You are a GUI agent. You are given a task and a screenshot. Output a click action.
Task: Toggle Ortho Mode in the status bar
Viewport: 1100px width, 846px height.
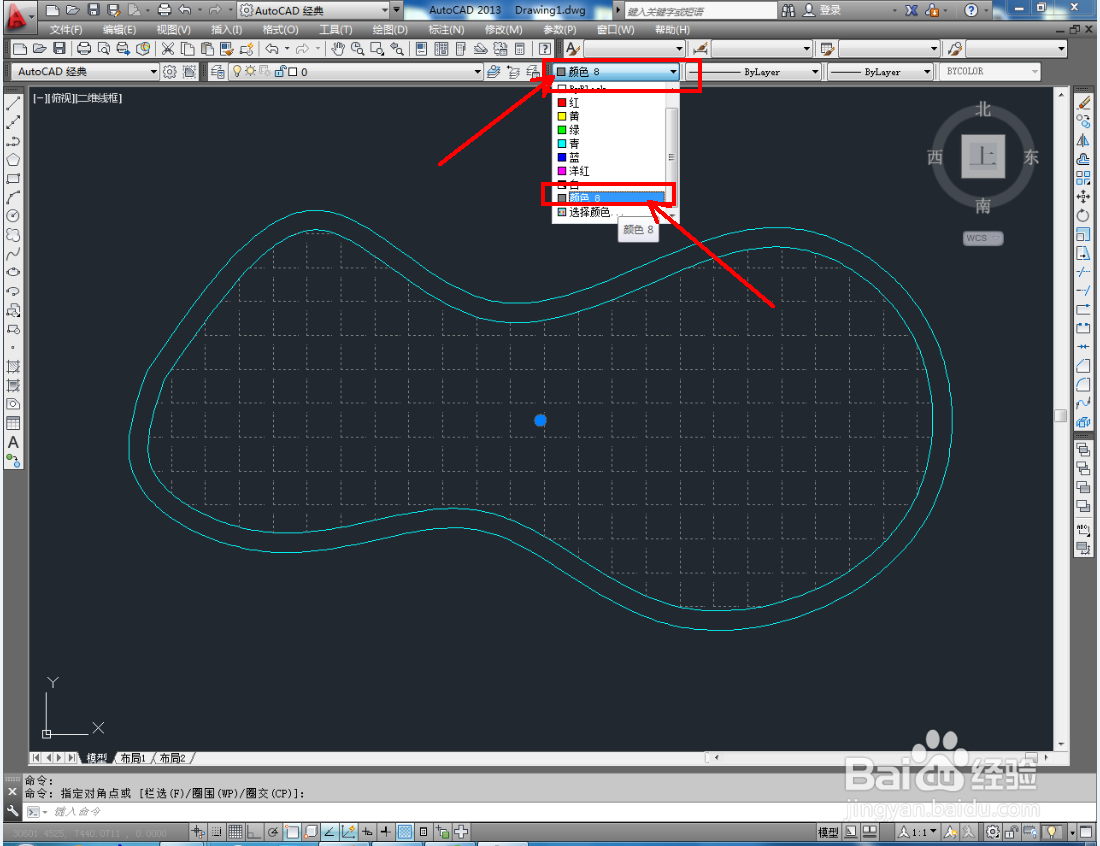coord(254,832)
